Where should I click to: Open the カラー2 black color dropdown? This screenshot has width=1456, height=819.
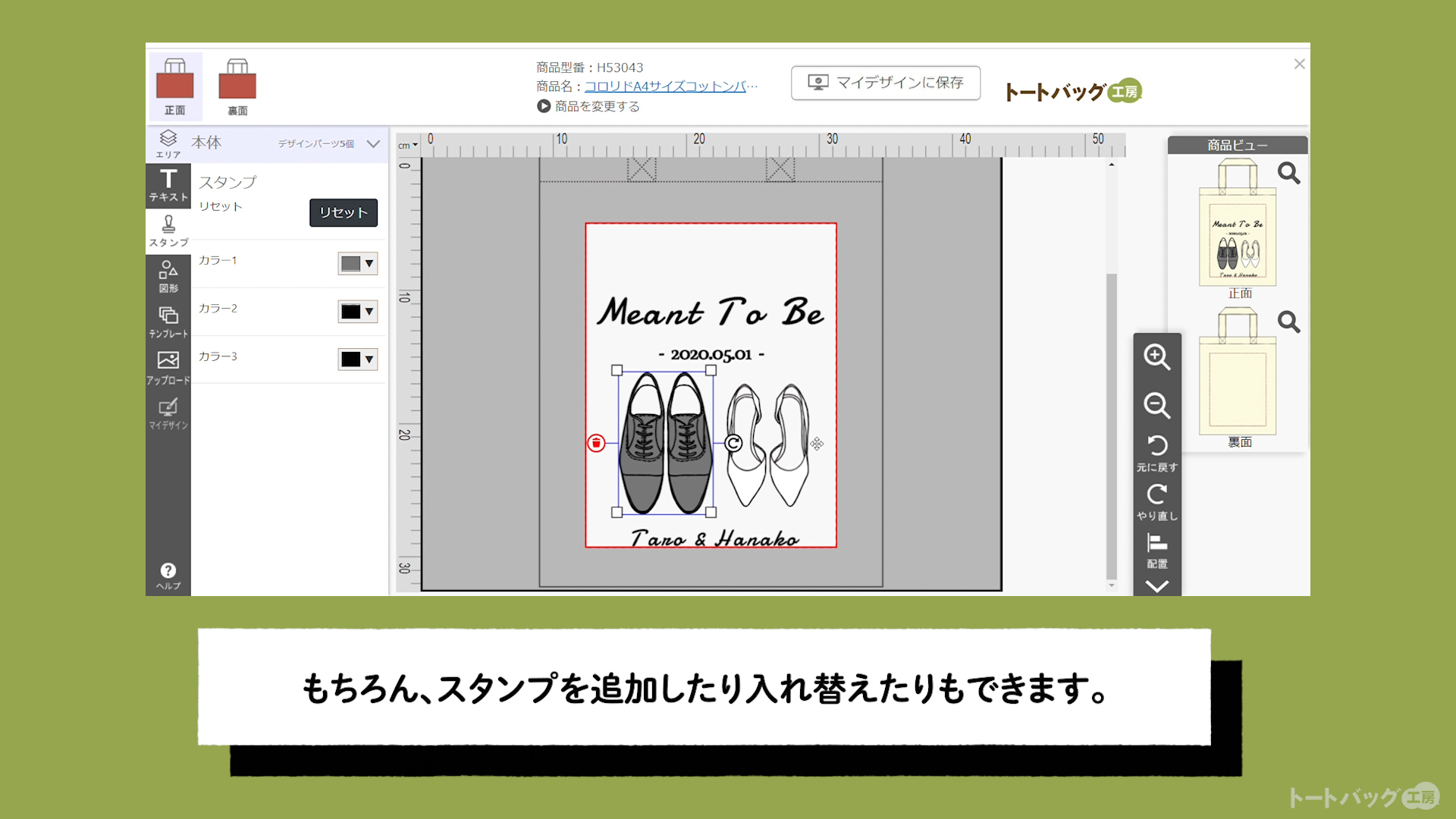[x=358, y=311]
